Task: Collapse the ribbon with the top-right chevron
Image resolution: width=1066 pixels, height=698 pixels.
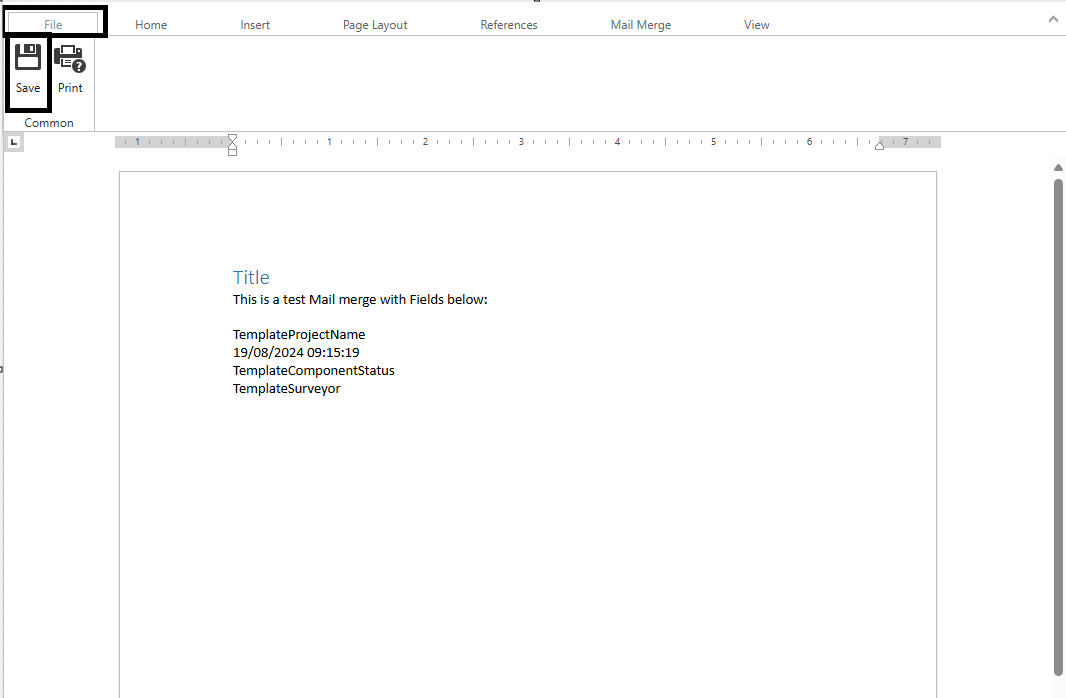Action: [1052, 19]
